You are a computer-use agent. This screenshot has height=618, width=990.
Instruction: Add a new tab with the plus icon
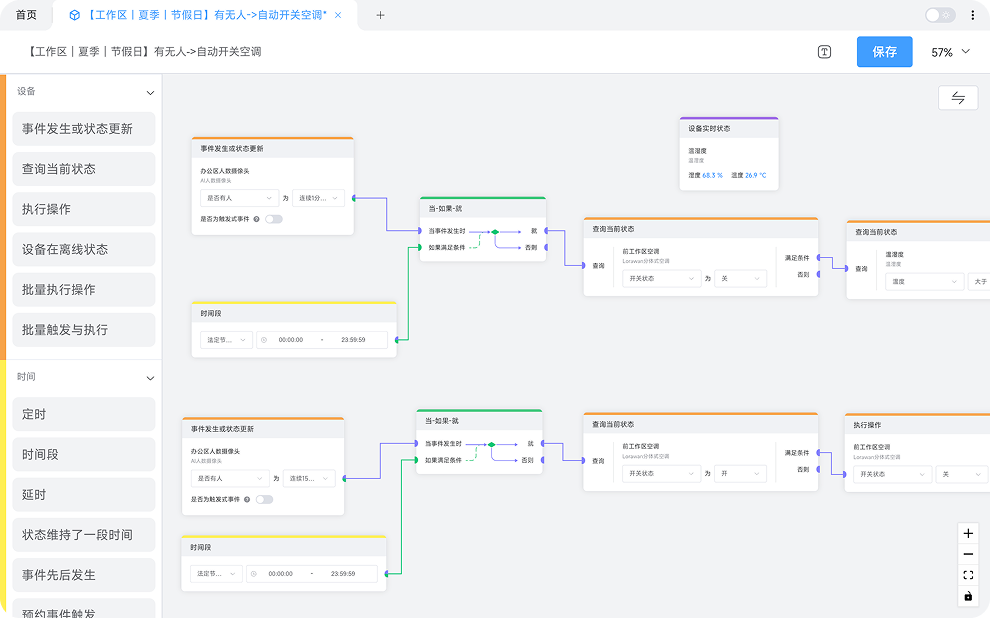click(380, 15)
